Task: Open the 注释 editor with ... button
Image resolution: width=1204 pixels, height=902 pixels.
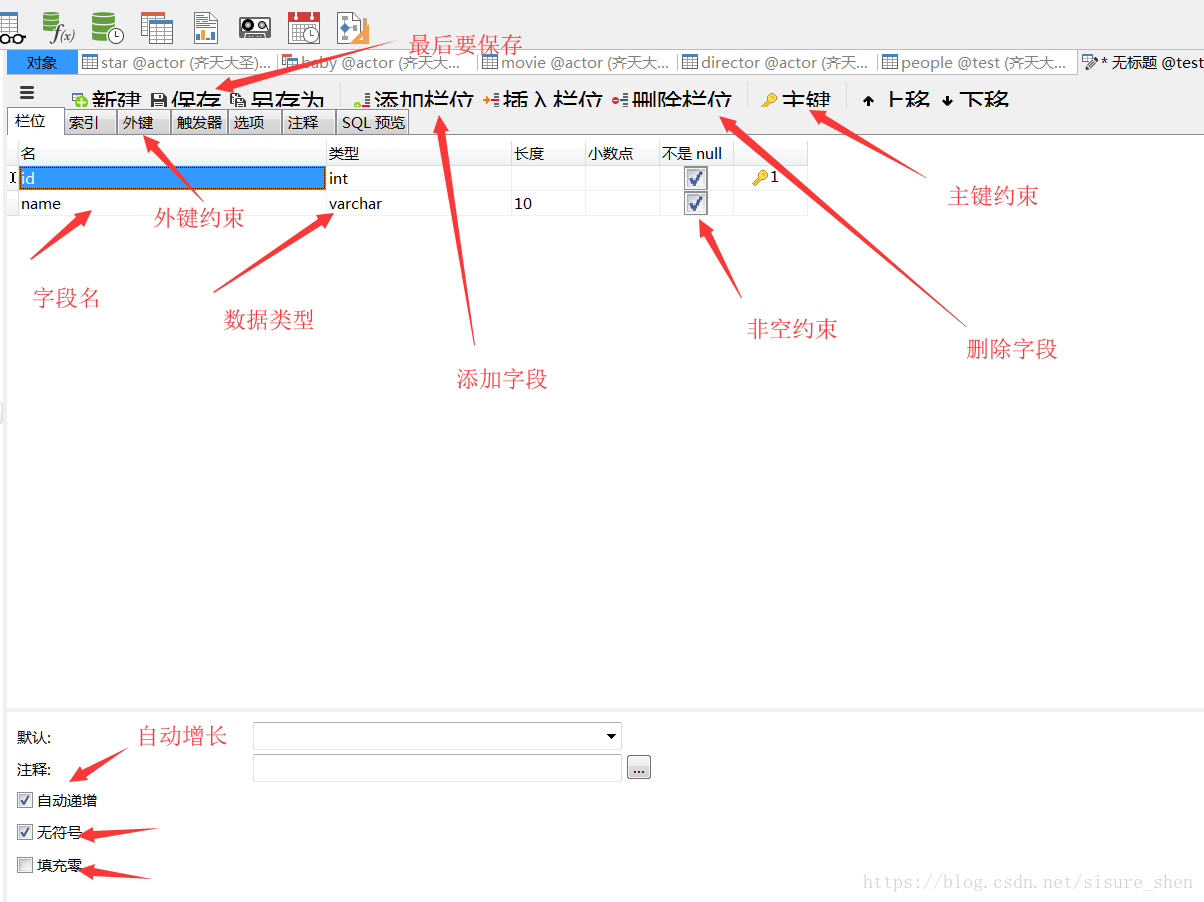Action: pos(638,767)
